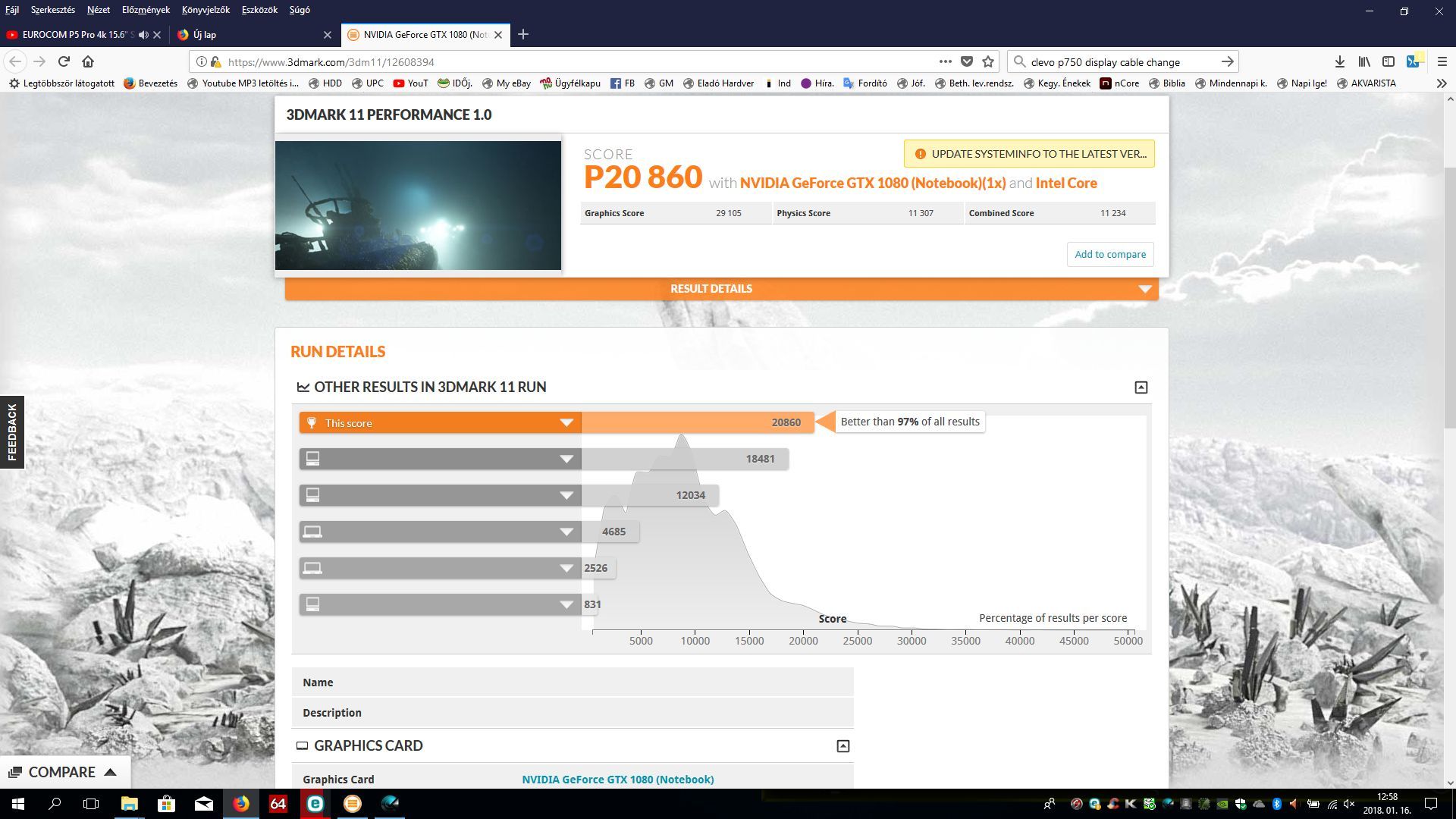Expand the 831 score row dropdown
1456x819 pixels.
click(566, 604)
